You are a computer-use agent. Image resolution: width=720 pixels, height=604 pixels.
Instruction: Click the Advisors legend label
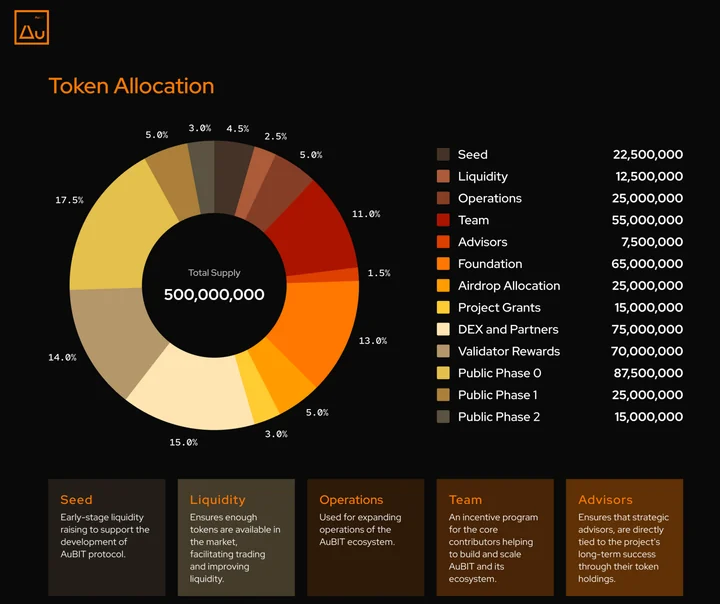tap(482, 242)
